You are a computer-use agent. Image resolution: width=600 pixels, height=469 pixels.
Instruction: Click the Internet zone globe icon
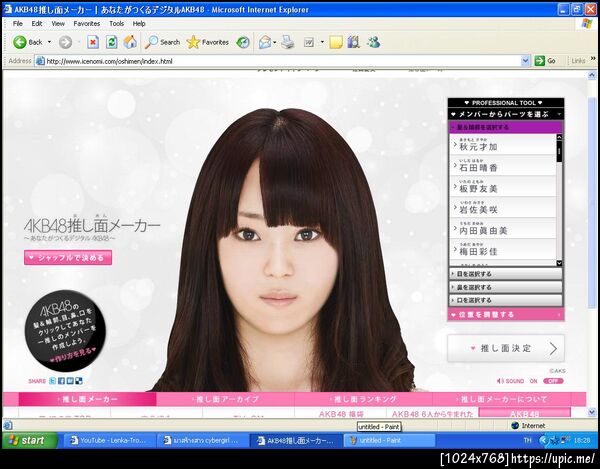coord(515,425)
